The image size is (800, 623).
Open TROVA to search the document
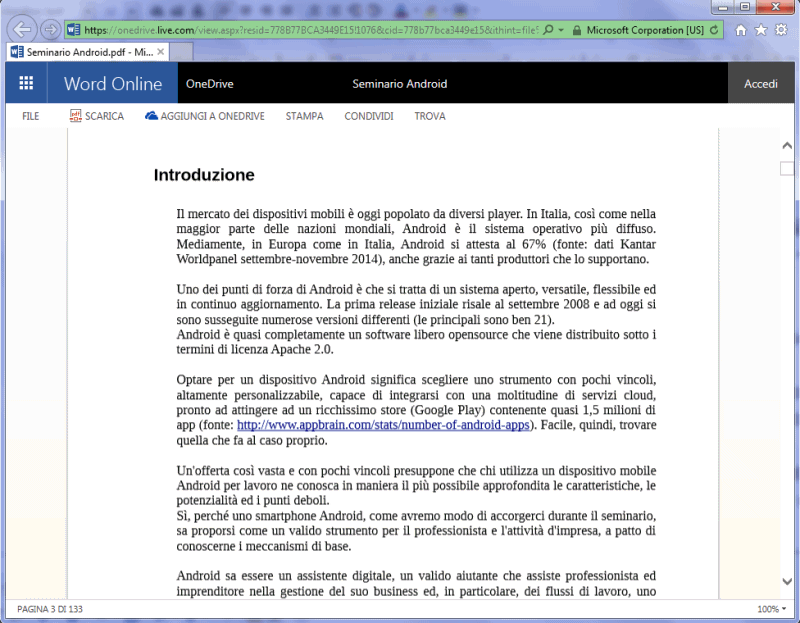[430, 116]
